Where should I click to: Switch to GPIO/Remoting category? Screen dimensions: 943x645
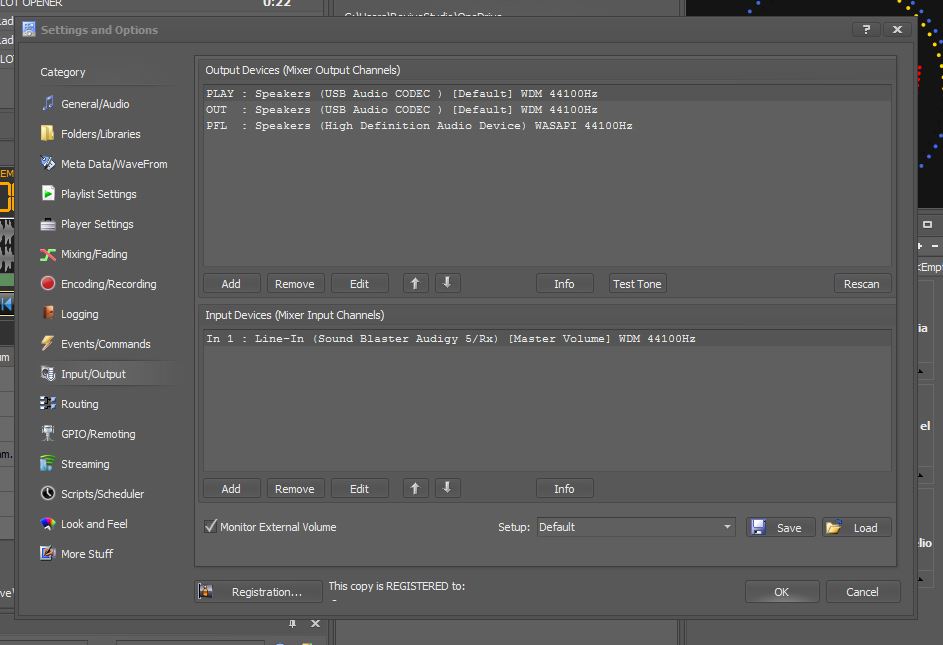[x=97, y=434]
